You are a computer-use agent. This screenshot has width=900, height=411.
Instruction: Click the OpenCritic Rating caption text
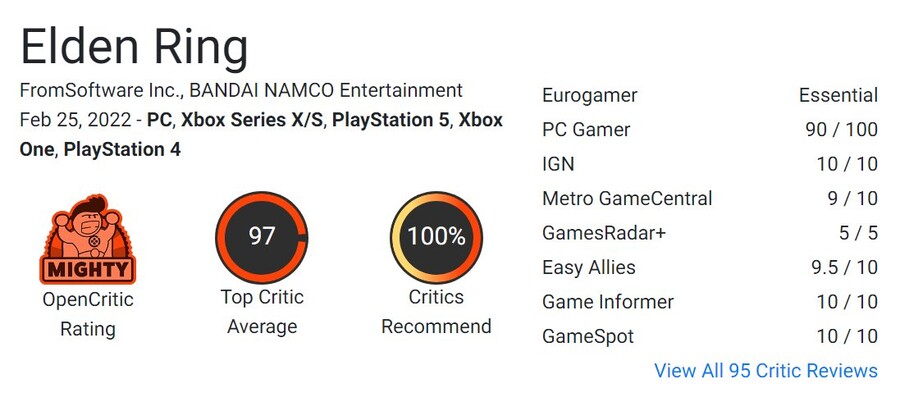(x=88, y=314)
